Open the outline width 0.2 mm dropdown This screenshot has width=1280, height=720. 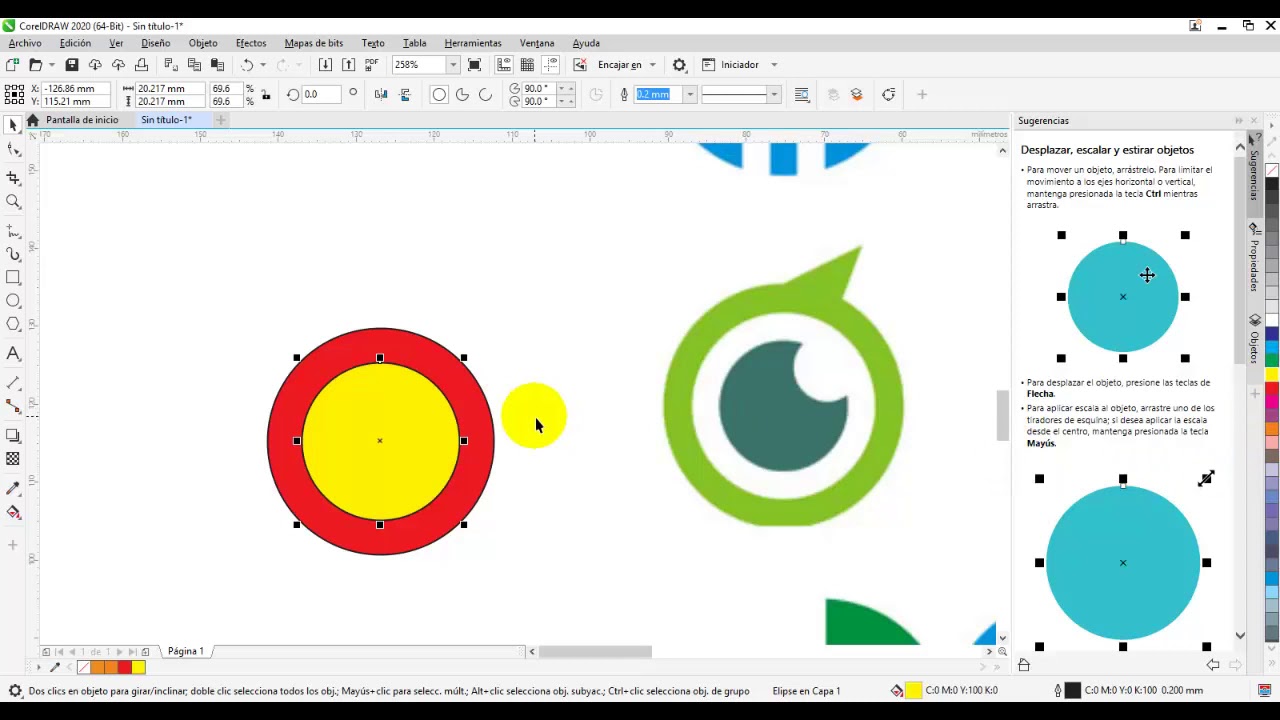[689, 95]
